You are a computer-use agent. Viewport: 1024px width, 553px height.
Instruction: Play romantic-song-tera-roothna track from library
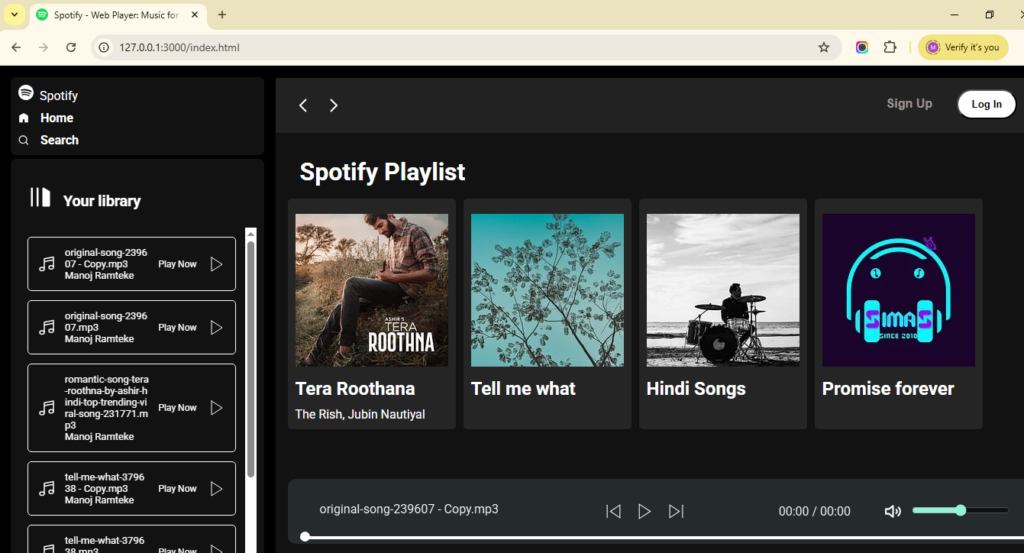click(x=216, y=408)
